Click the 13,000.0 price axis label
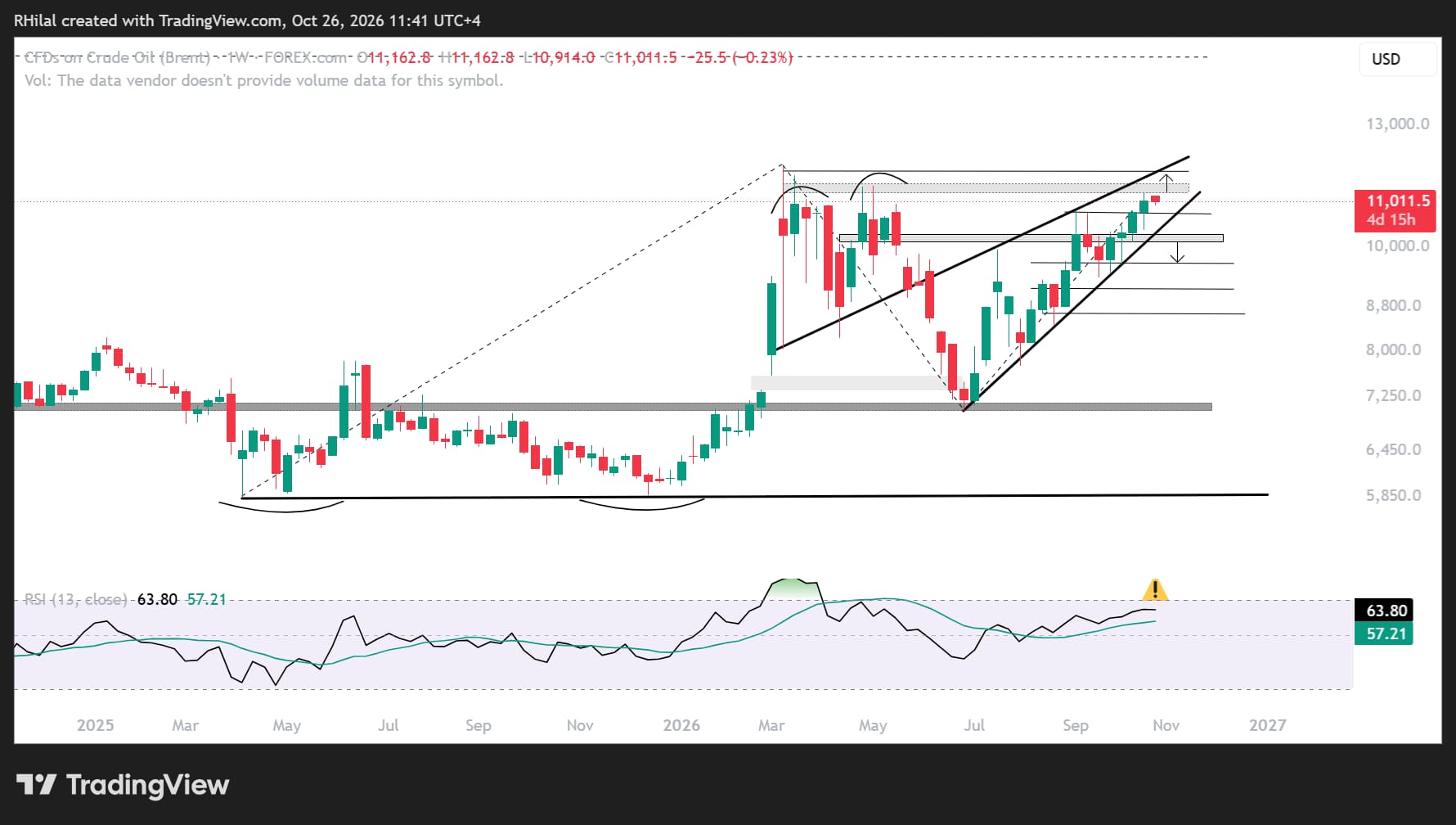1456x825 pixels. point(1398,124)
